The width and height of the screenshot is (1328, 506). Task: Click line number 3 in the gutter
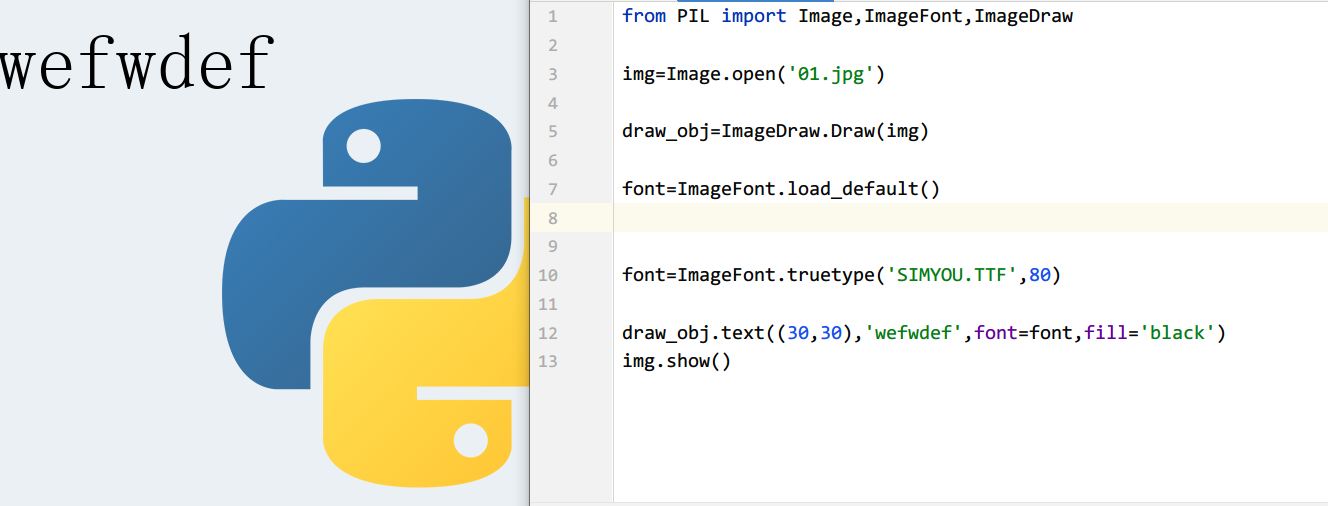tap(553, 74)
